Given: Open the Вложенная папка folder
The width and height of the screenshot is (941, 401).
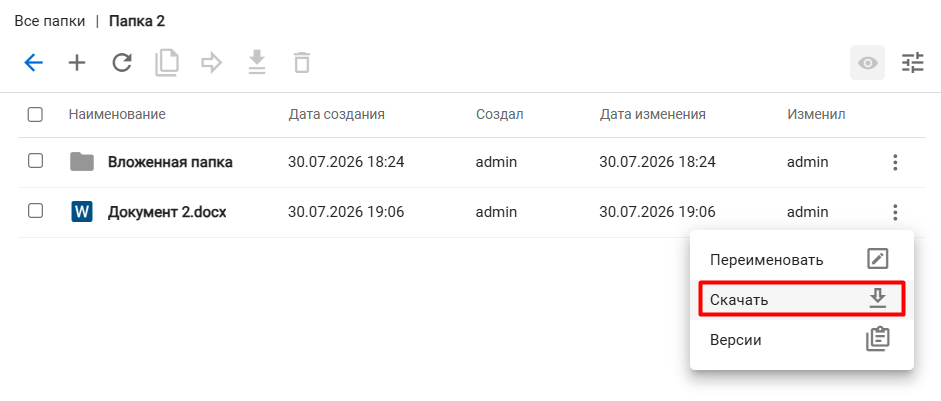Looking at the screenshot, I should tap(170, 162).
